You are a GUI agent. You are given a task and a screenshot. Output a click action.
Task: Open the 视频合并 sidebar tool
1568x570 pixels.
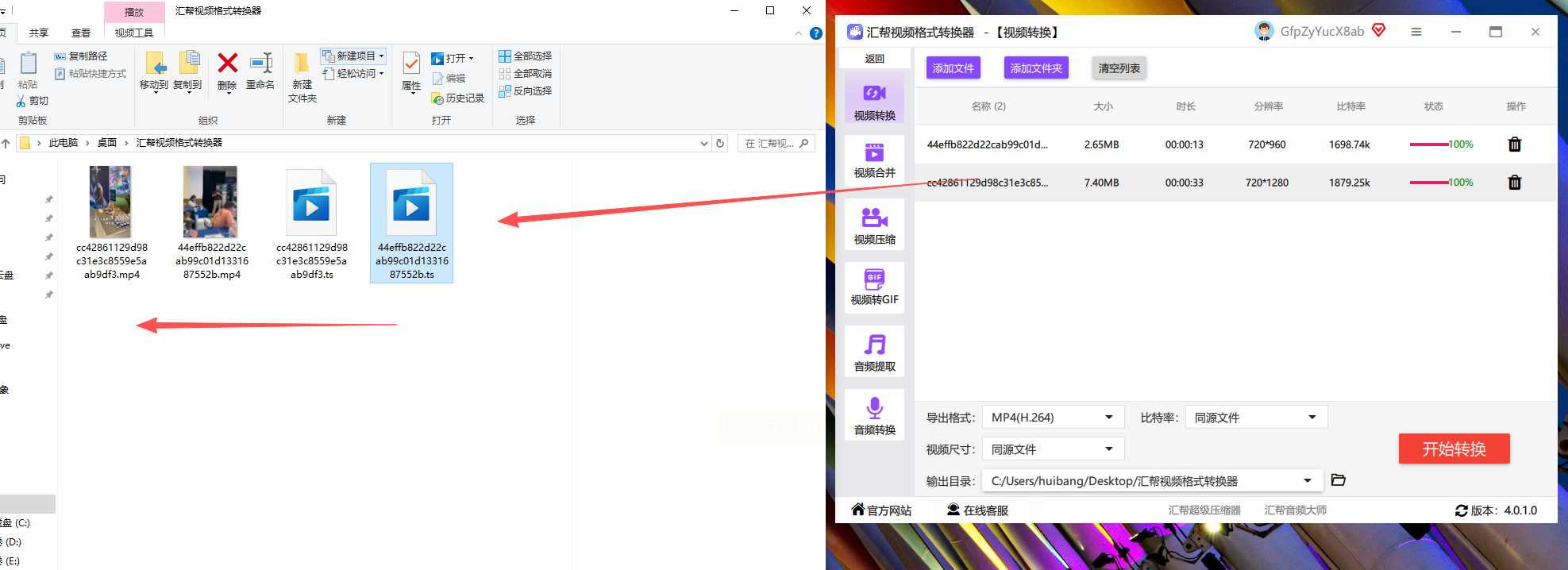point(874,159)
